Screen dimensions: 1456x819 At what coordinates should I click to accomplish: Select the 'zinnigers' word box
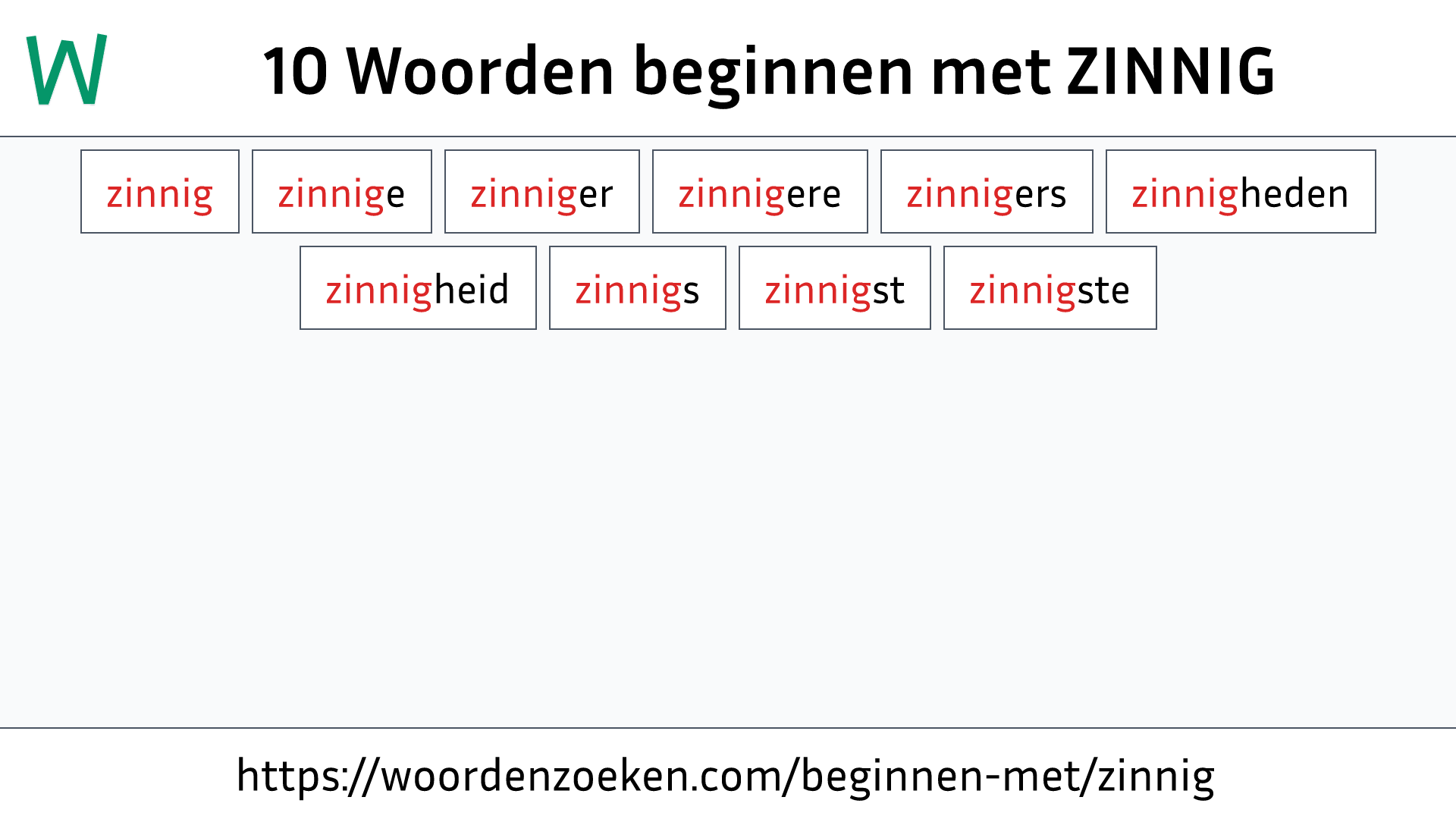[986, 191]
